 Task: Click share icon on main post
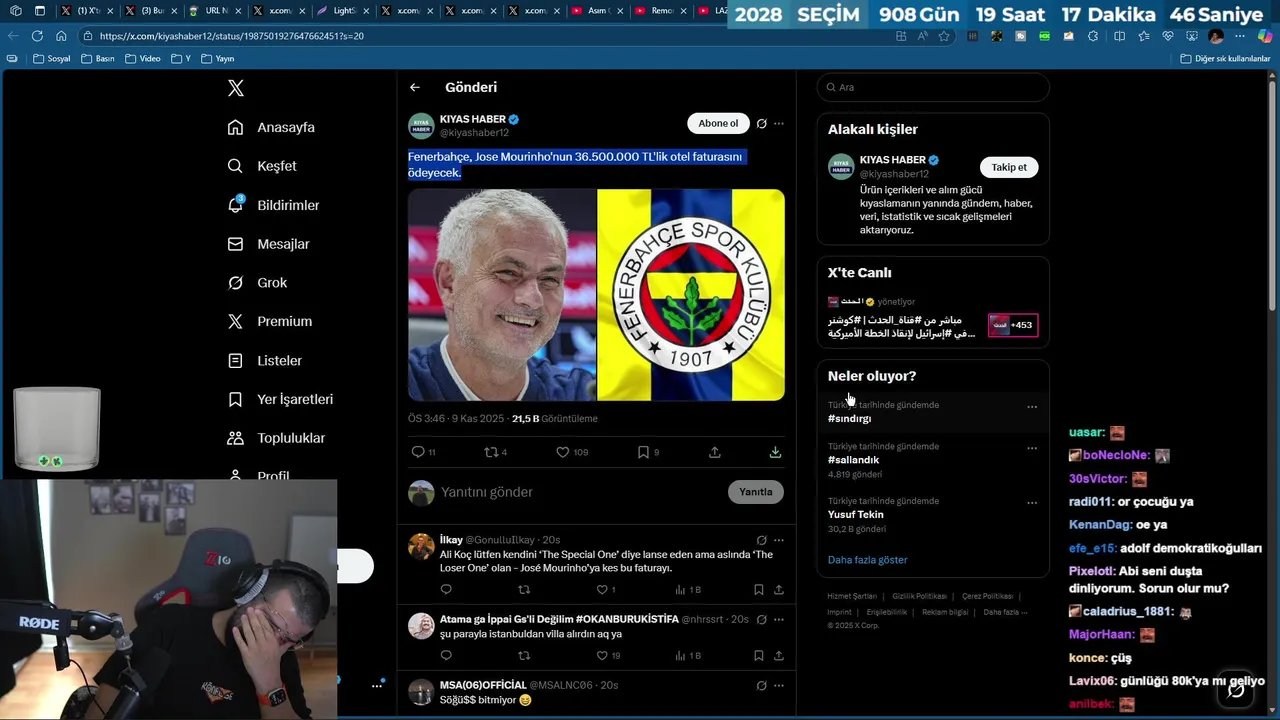coord(715,452)
